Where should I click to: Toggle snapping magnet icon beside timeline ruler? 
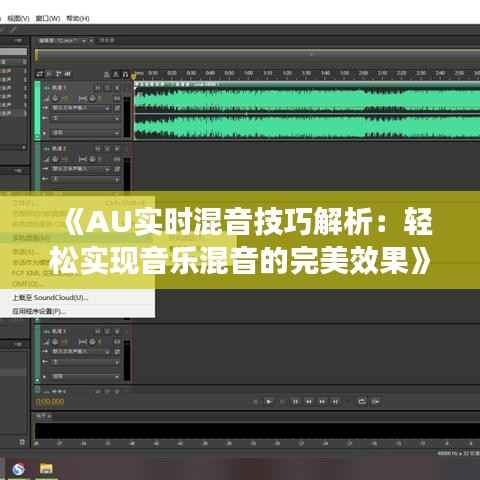125,75
